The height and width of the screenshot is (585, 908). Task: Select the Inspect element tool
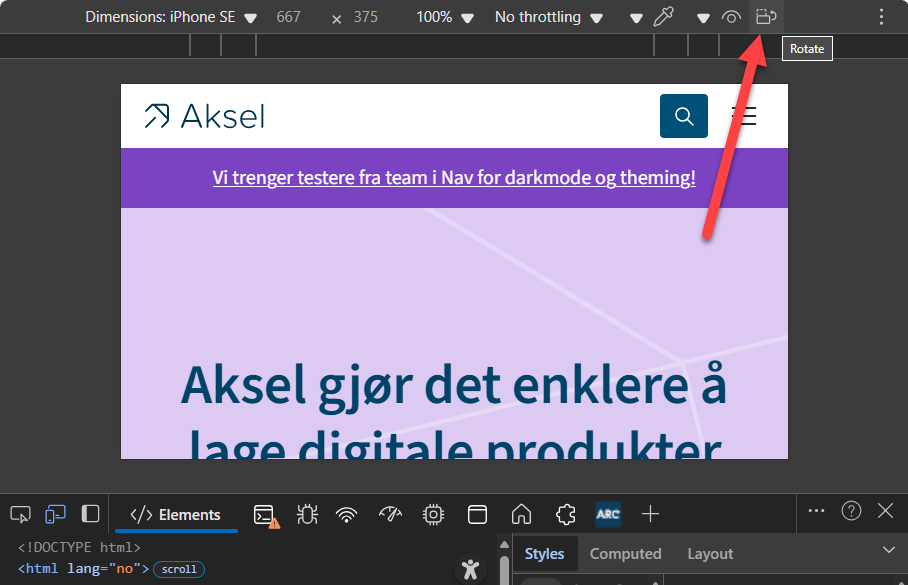(20, 513)
